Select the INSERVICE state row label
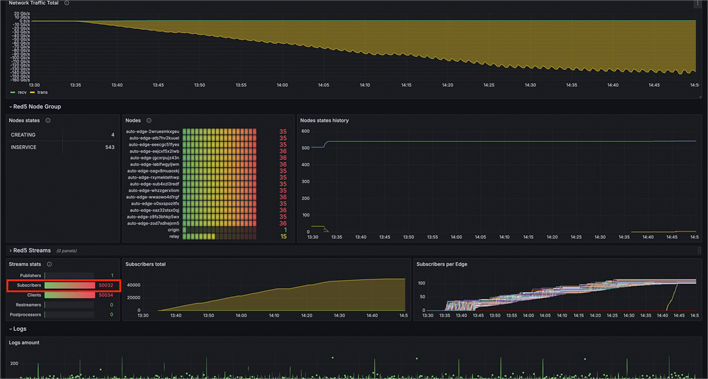Screen dimensions: 708x379 tap(23, 147)
